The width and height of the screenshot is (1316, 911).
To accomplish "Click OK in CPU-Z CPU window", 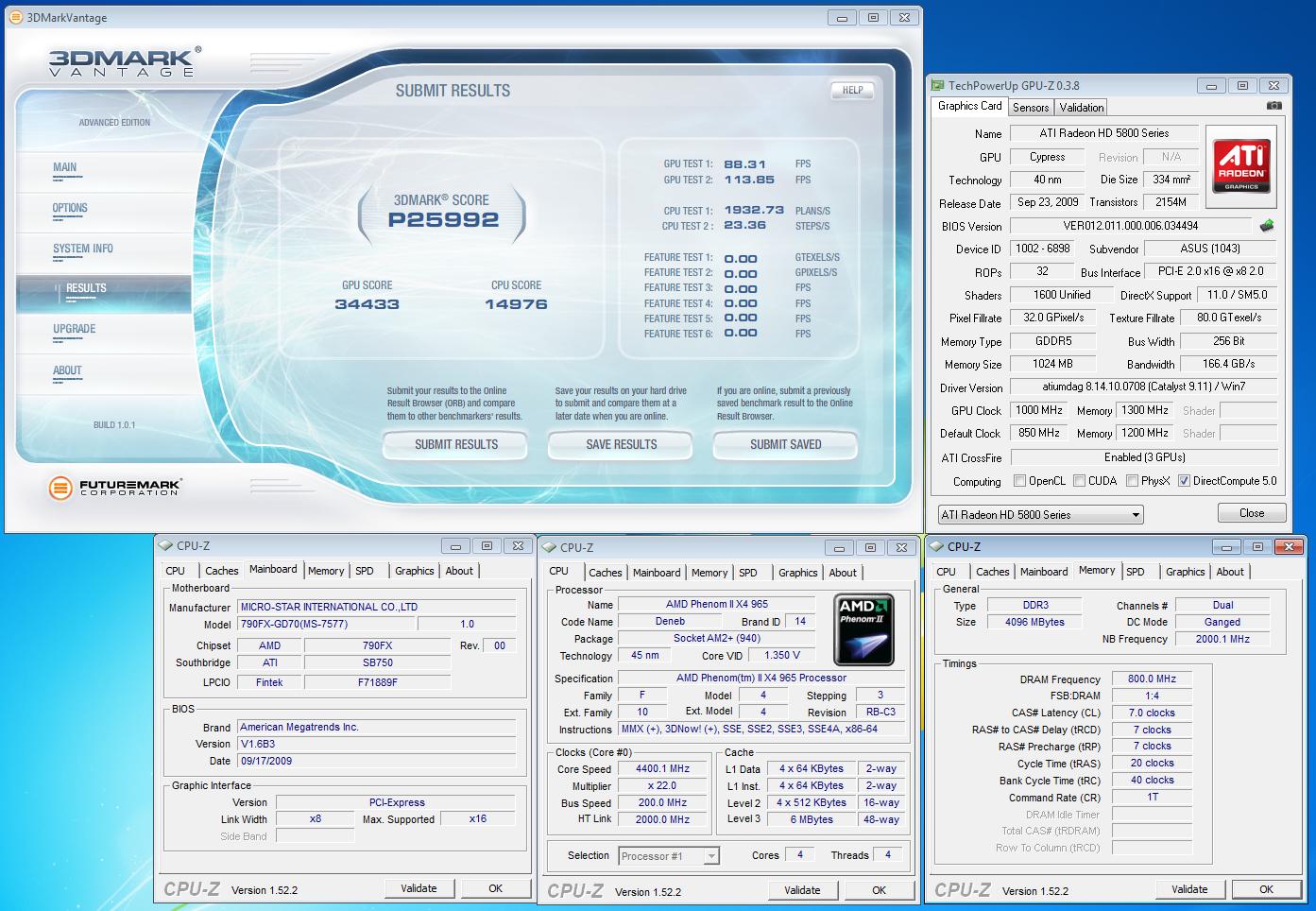I will pos(879,890).
